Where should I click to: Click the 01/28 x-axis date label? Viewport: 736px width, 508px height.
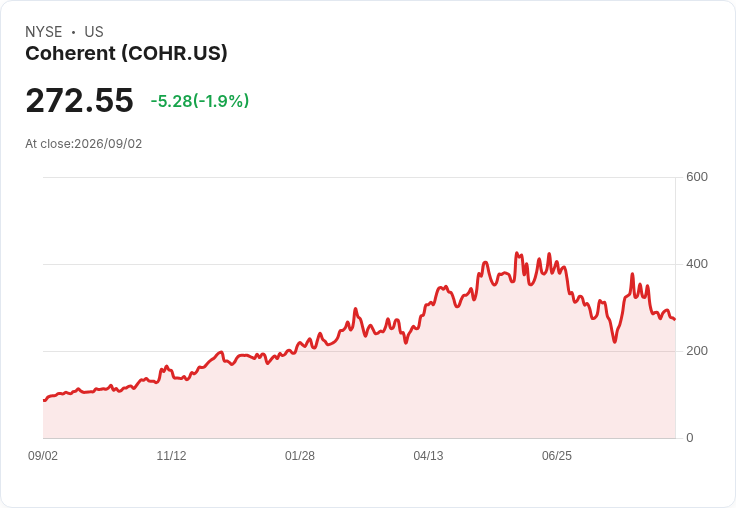(x=299, y=455)
